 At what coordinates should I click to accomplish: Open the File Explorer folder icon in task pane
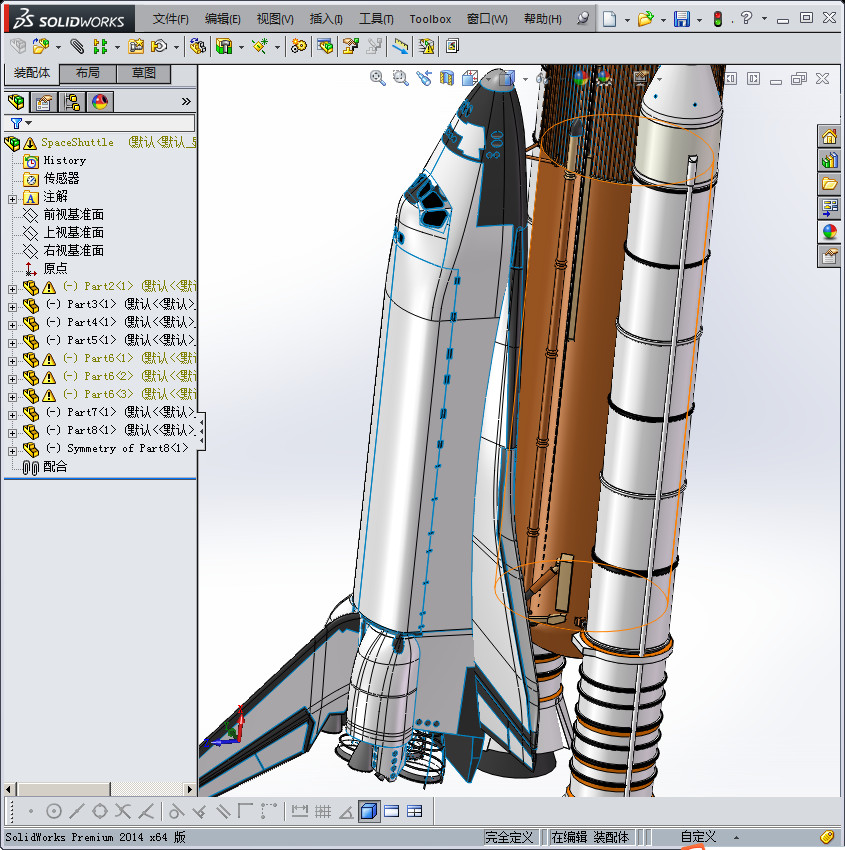(829, 184)
